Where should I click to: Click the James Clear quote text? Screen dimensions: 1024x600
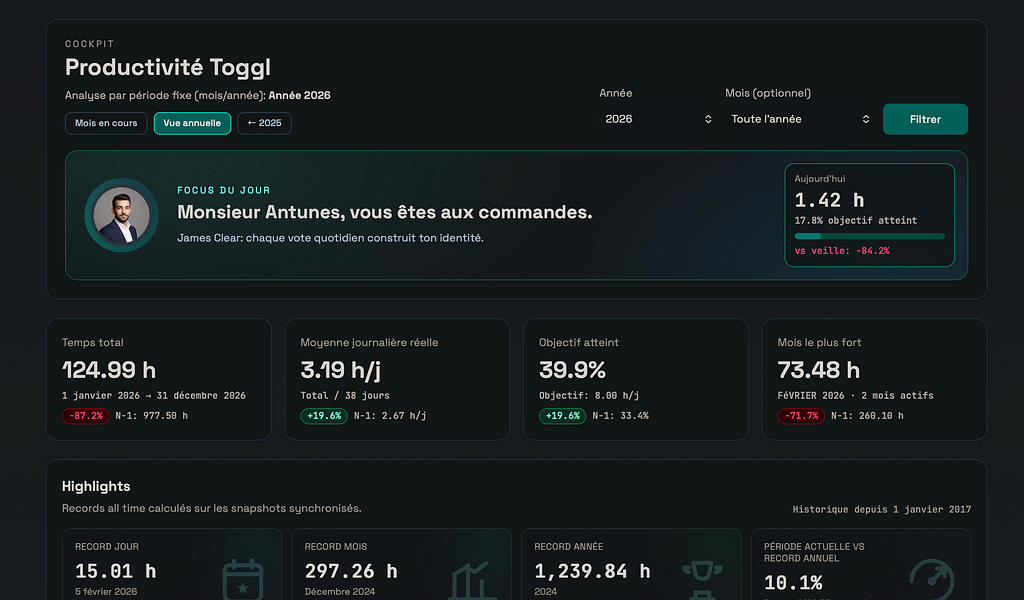click(330, 238)
